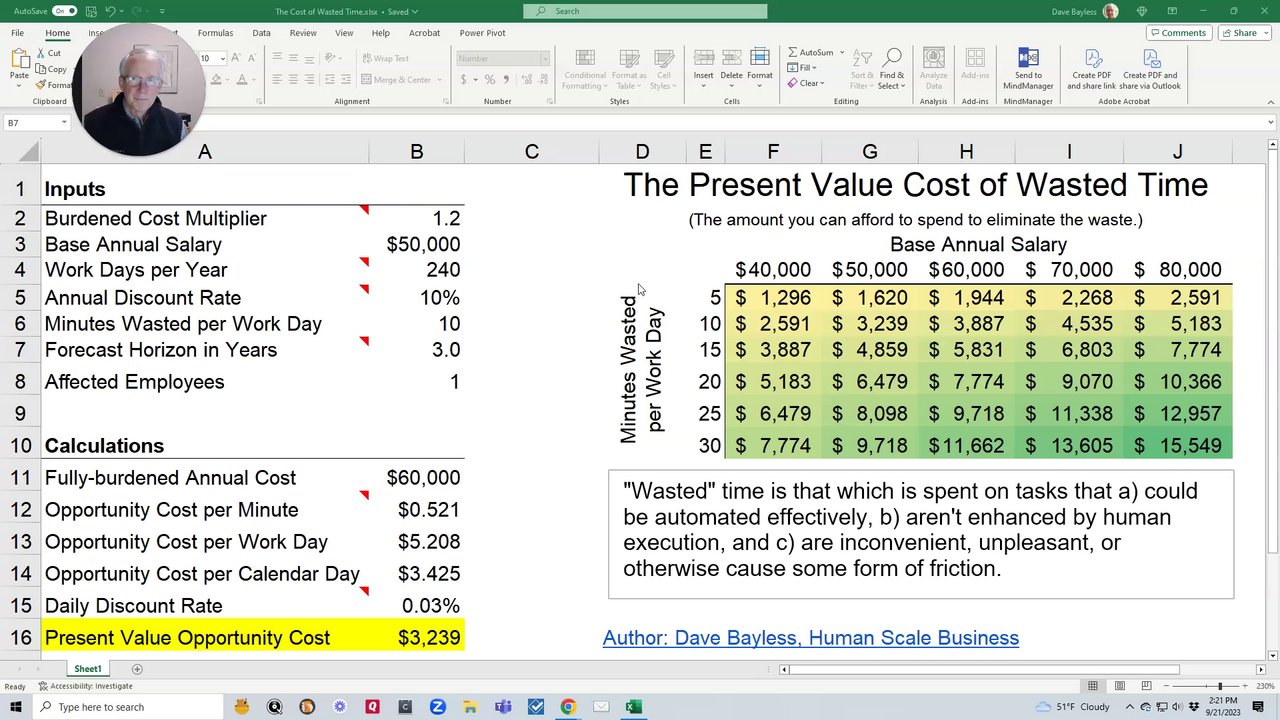Open the Share button dropdown arrow

pos(1264,33)
